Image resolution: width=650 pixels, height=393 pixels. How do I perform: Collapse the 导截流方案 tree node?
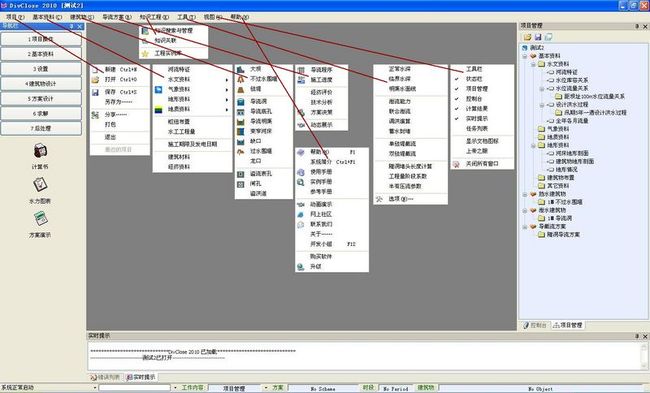coord(525,227)
